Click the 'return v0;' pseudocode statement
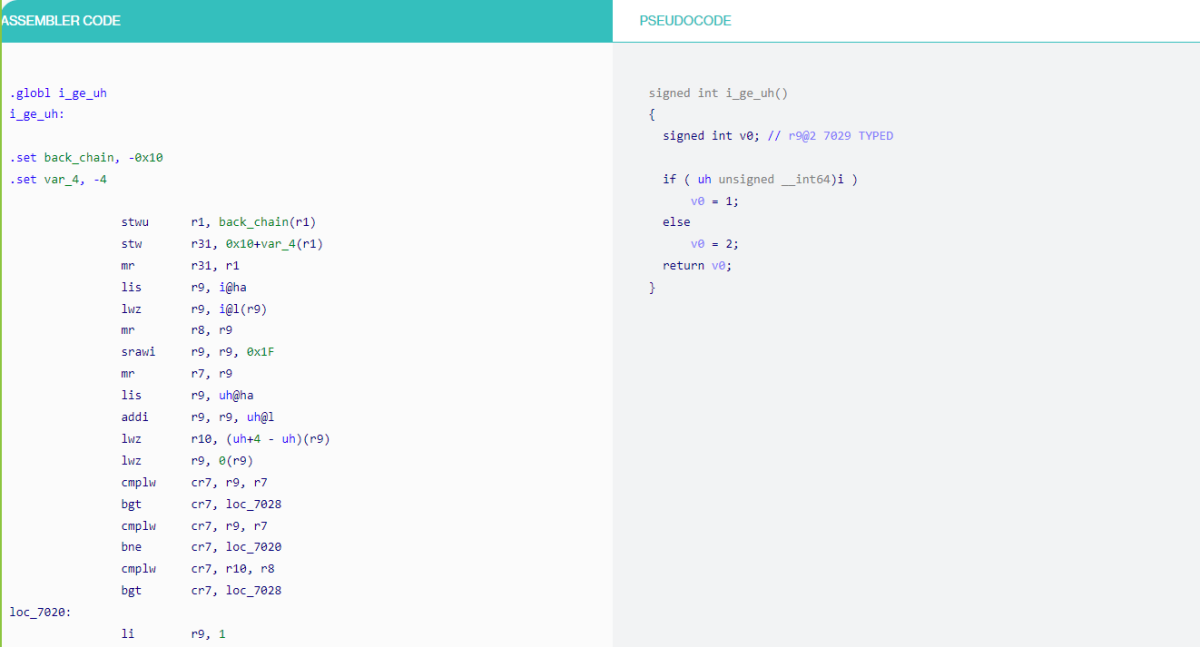The image size is (1200, 647). click(x=697, y=266)
